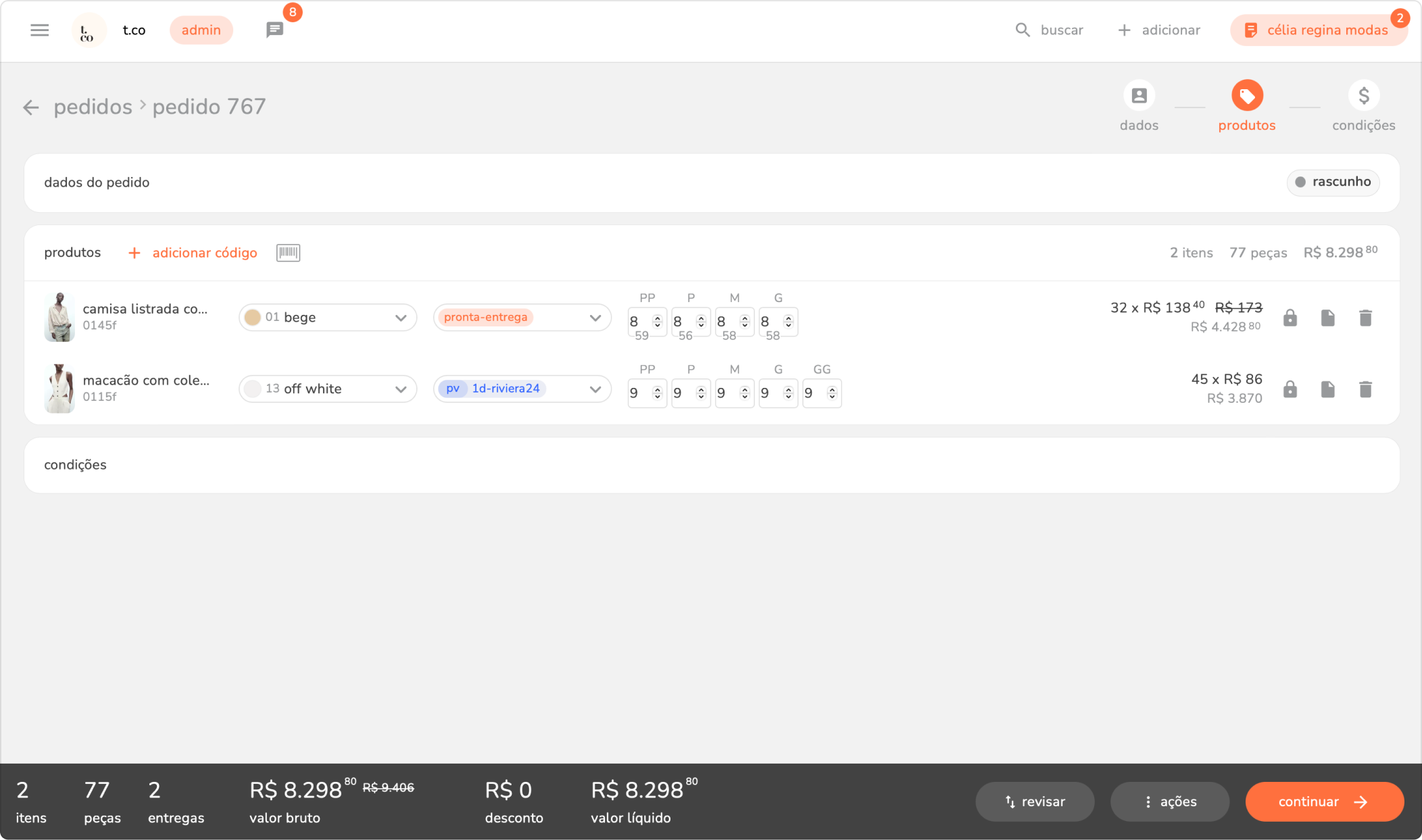Toggle lock on camisa listrada price
The height and width of the screenshot is (840, 1422).
point(1290,318)
